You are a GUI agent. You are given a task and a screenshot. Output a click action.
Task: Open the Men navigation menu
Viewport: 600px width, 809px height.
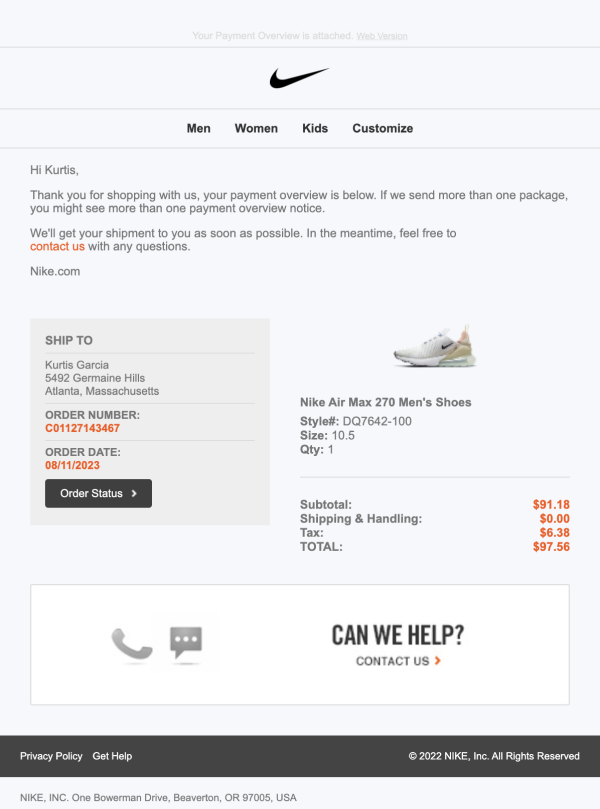tap(198, 128)
